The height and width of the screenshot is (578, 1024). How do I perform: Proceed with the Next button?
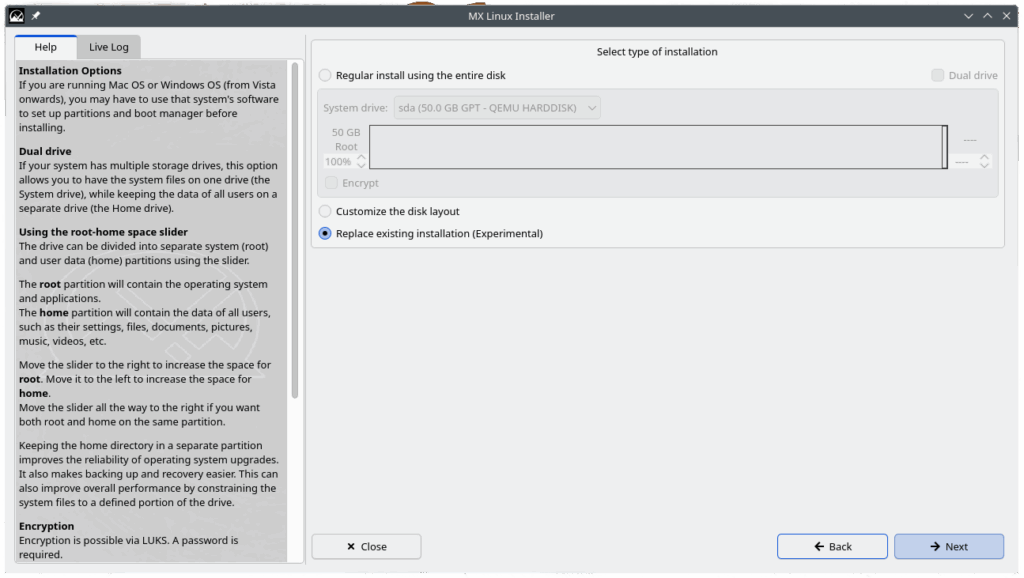[949, 547]
